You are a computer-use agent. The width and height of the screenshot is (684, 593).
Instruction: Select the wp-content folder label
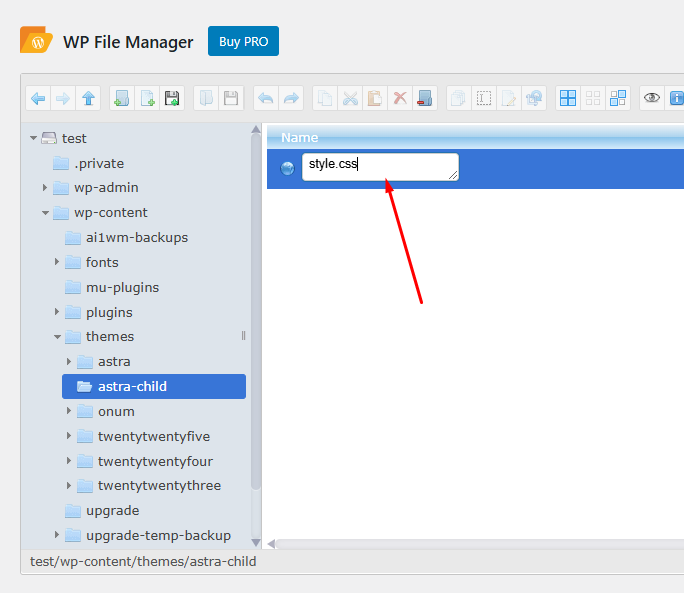111,213
